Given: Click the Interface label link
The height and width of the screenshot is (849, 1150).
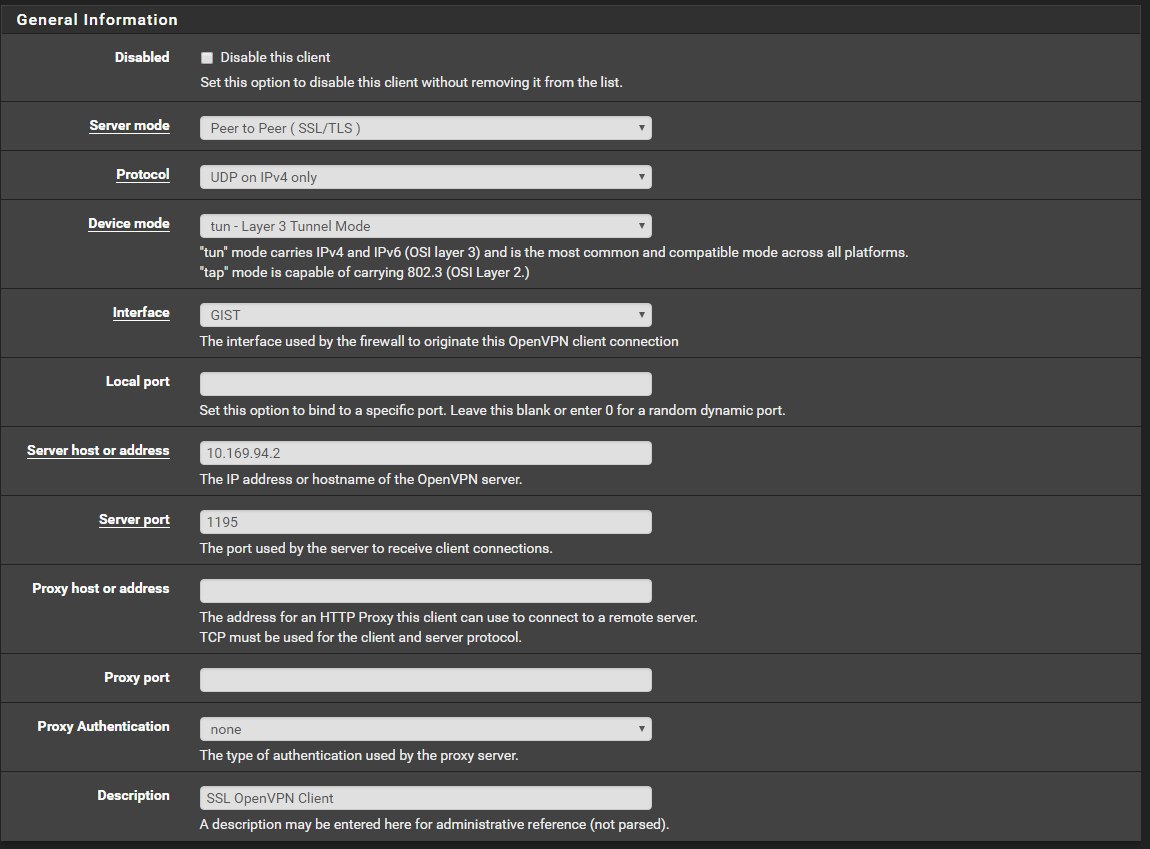Looking at the screenshot, I should coord(141,312).
